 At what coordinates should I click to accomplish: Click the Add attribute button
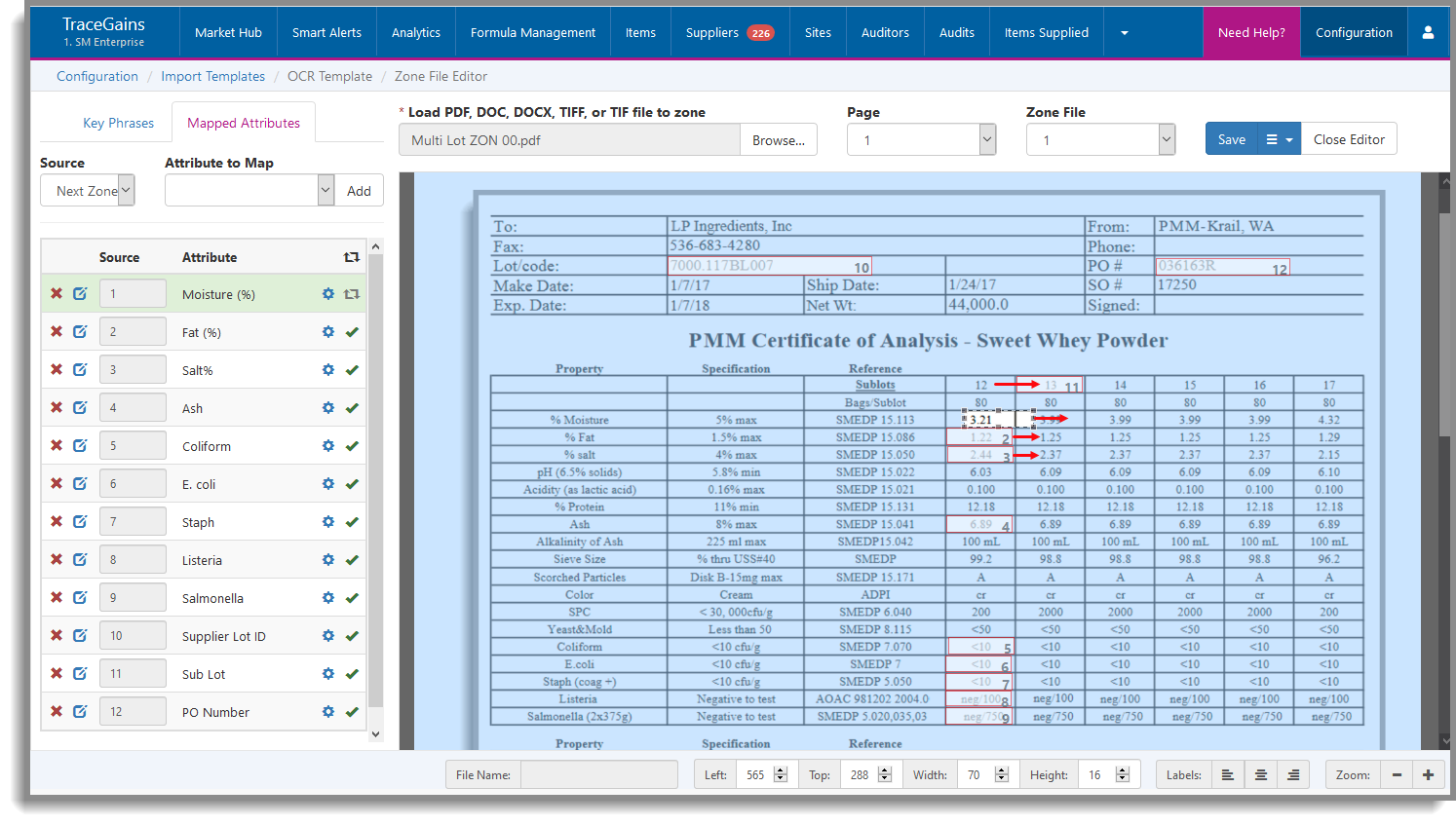(359, 191)
